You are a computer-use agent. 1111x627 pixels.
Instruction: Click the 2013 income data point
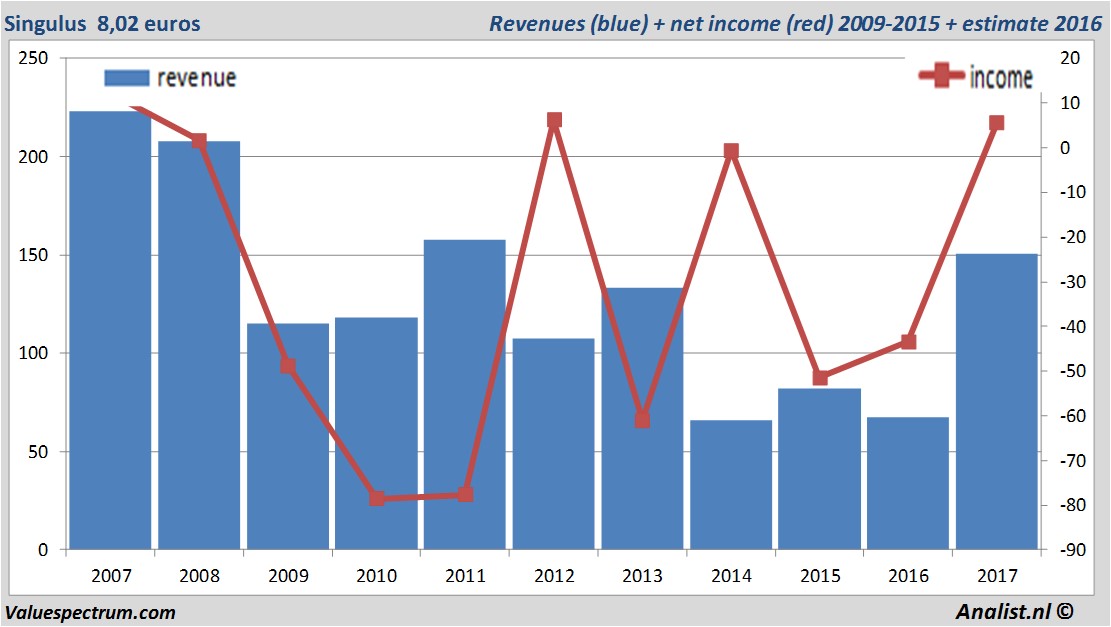click(643, 420)
